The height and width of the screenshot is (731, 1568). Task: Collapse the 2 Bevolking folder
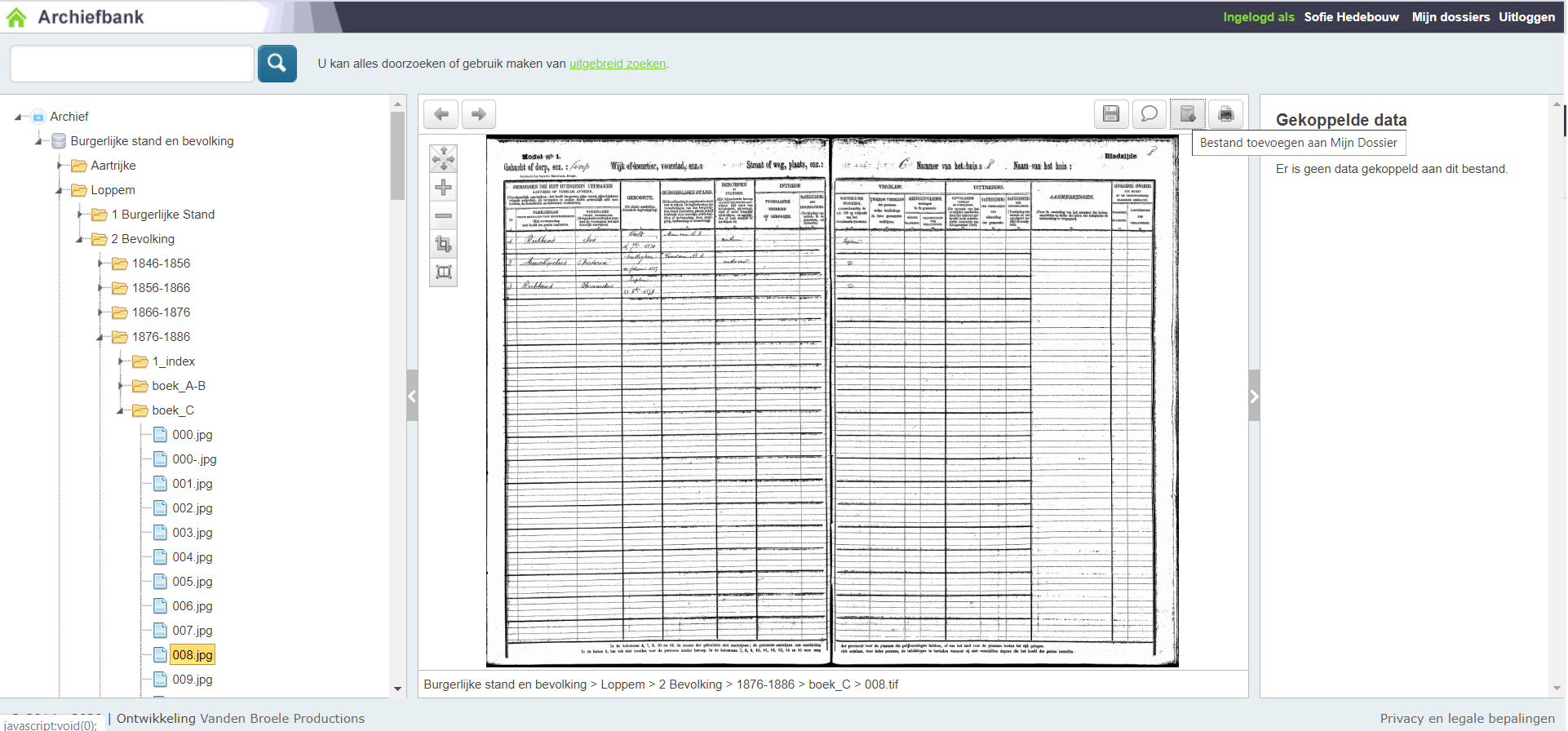[79, 240]
